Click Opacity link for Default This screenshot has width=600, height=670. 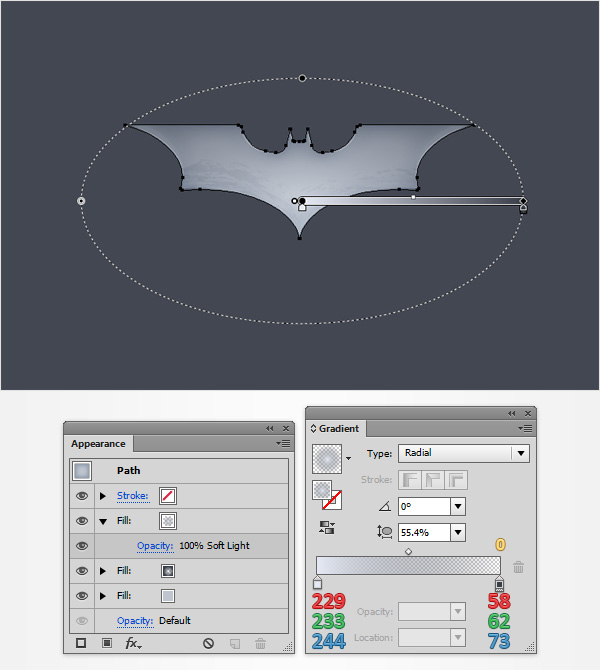click(135, 620)
